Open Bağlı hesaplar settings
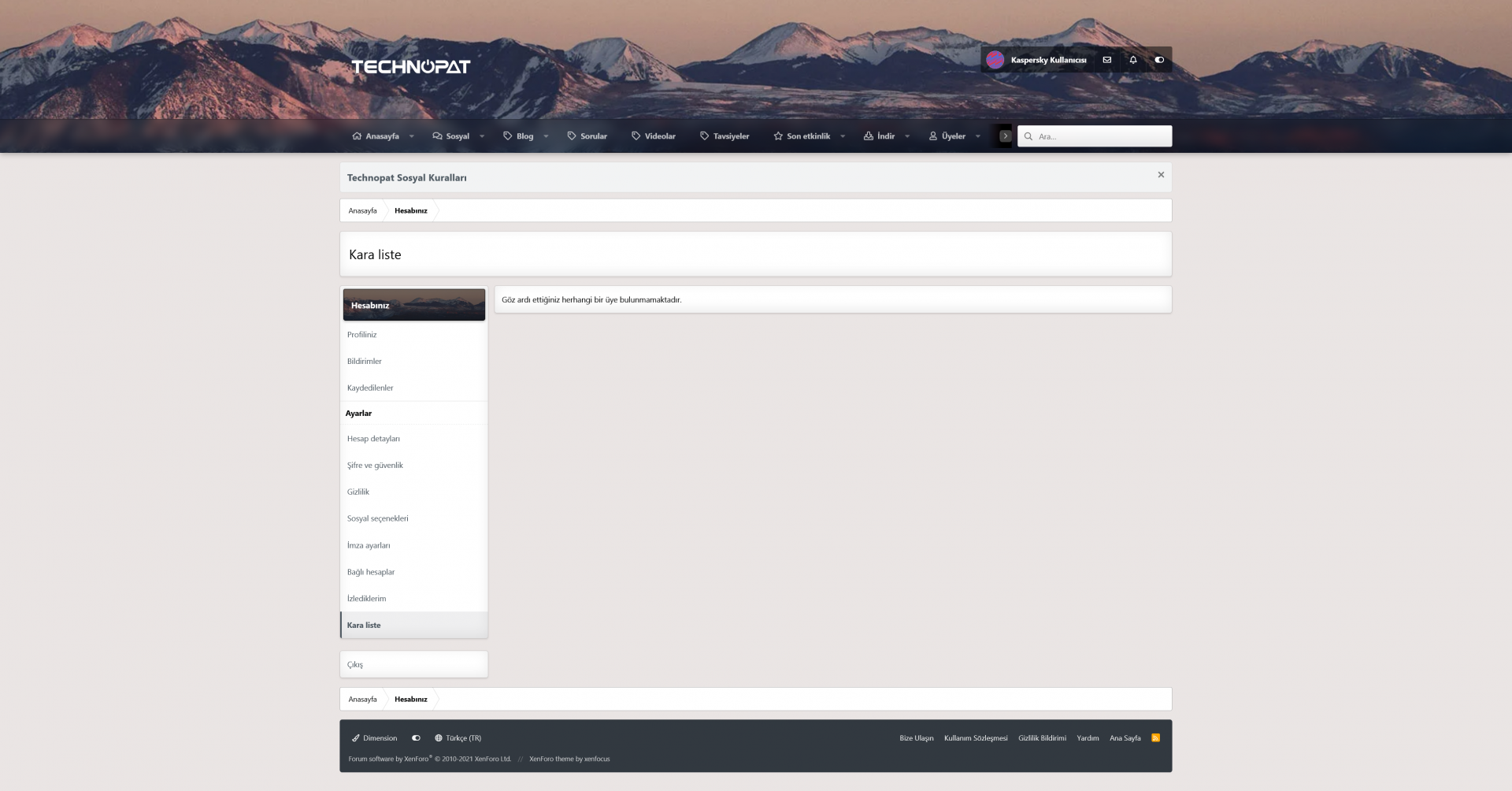The width and height of the screenshot is (1512, 791). point(414,573)
